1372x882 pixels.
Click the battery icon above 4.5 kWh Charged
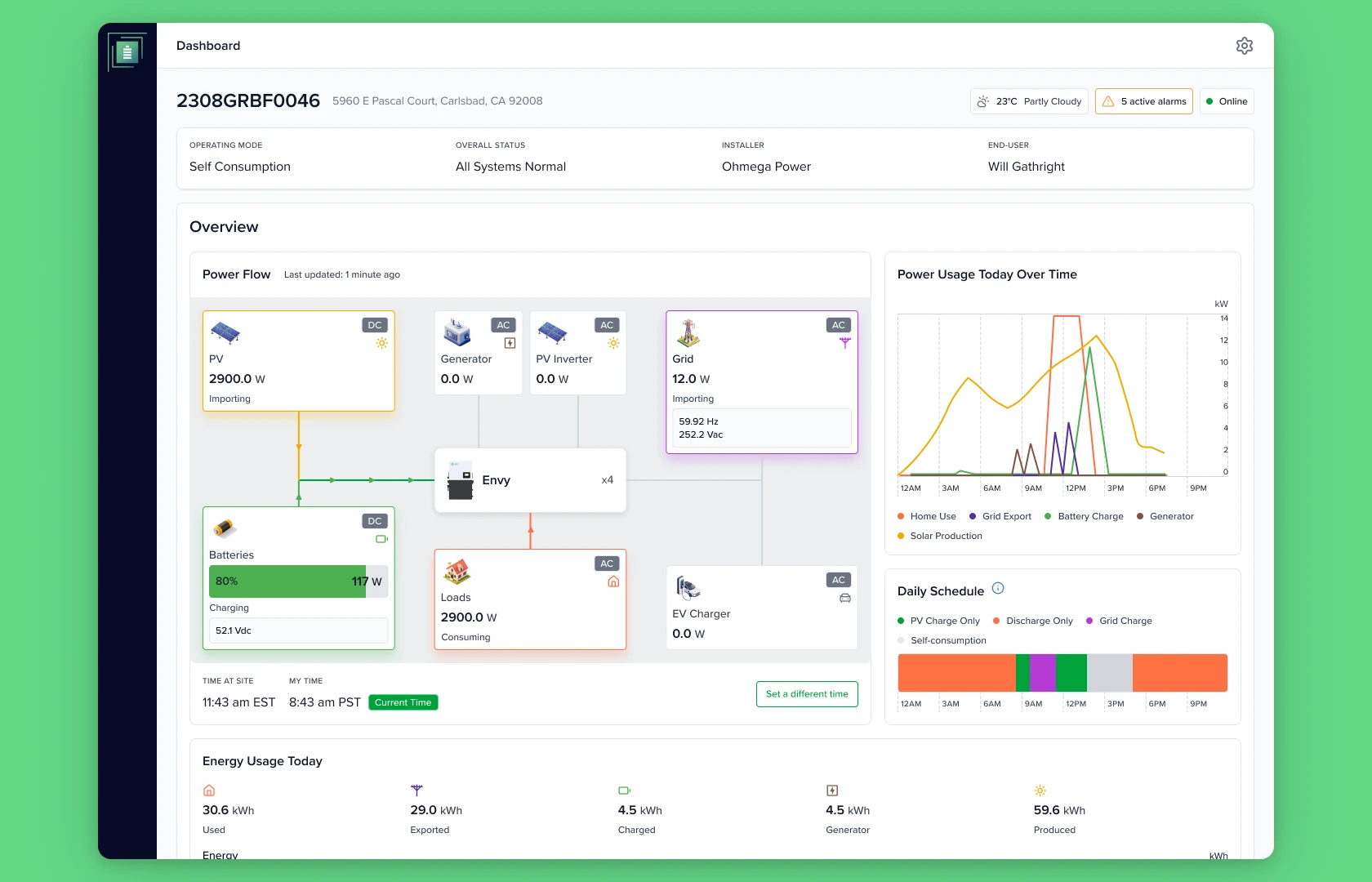(625, 791)
